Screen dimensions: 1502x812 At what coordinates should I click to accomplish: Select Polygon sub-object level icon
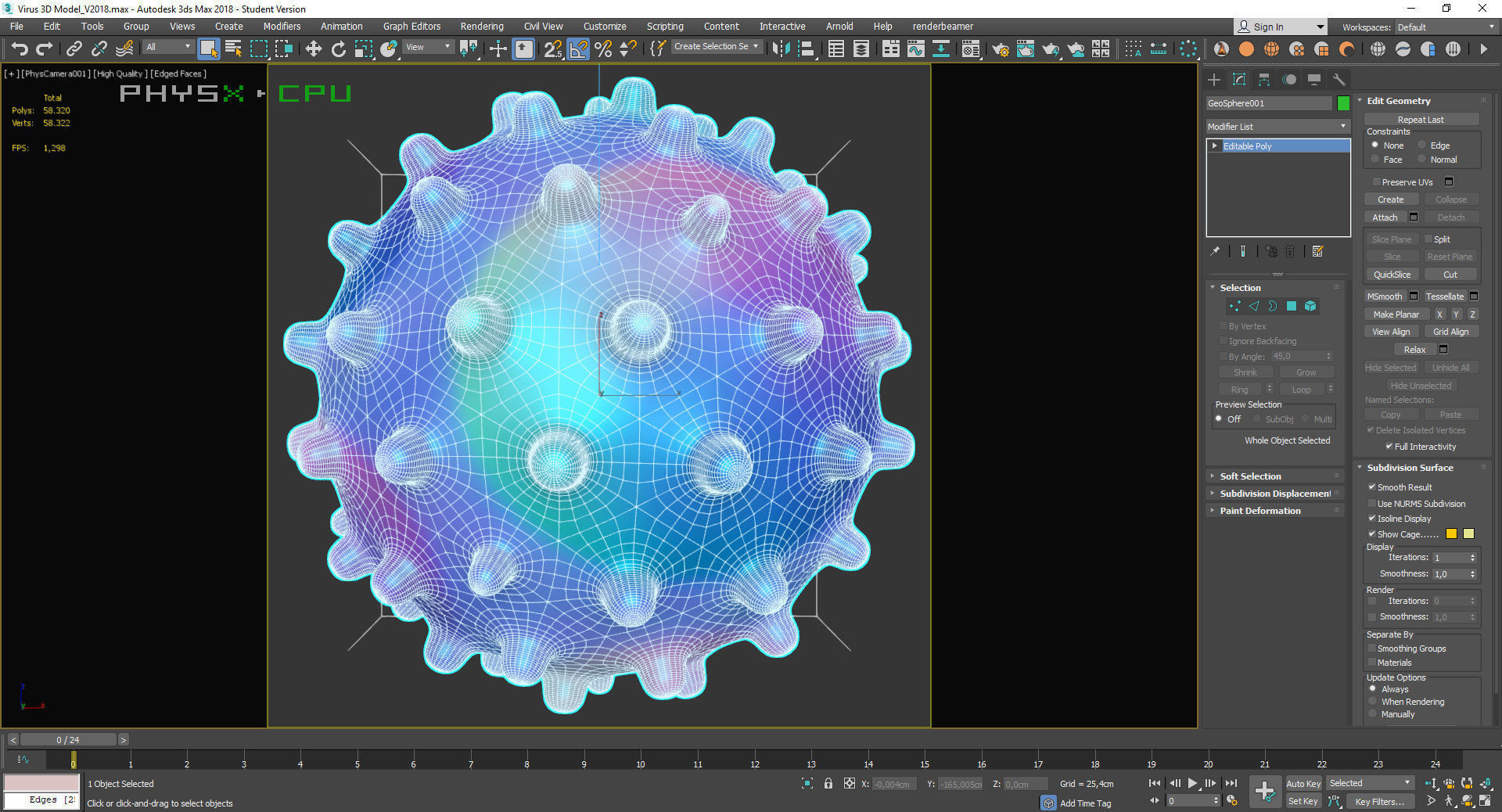[1292, 307]
